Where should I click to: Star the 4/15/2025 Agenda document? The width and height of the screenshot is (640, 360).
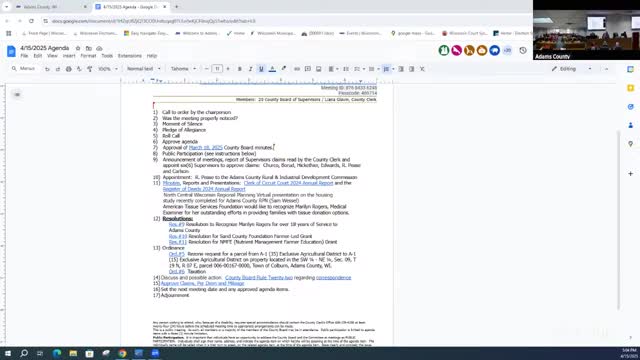point(78,48)
